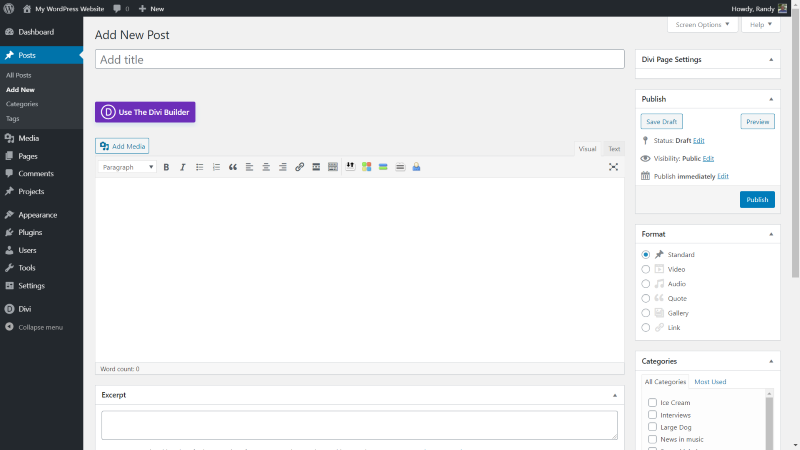Collapse the Categories box
800x450 pixels.
pos(771,361)
